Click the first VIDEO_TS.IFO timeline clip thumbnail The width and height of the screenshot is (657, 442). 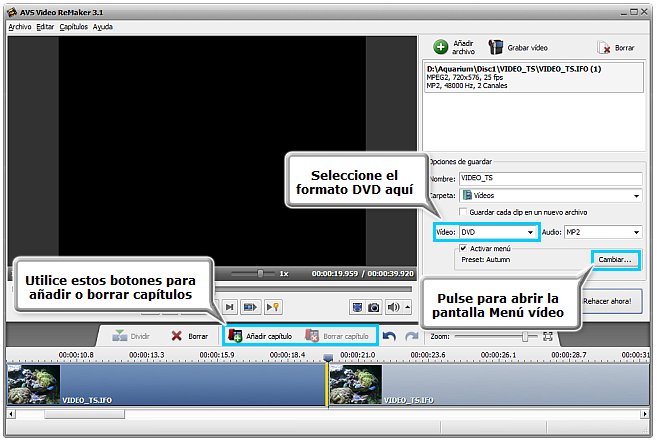34,384
